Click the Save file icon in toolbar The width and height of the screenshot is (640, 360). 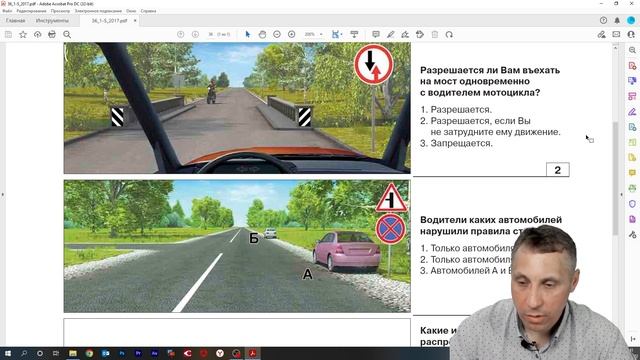click(8, 35)
